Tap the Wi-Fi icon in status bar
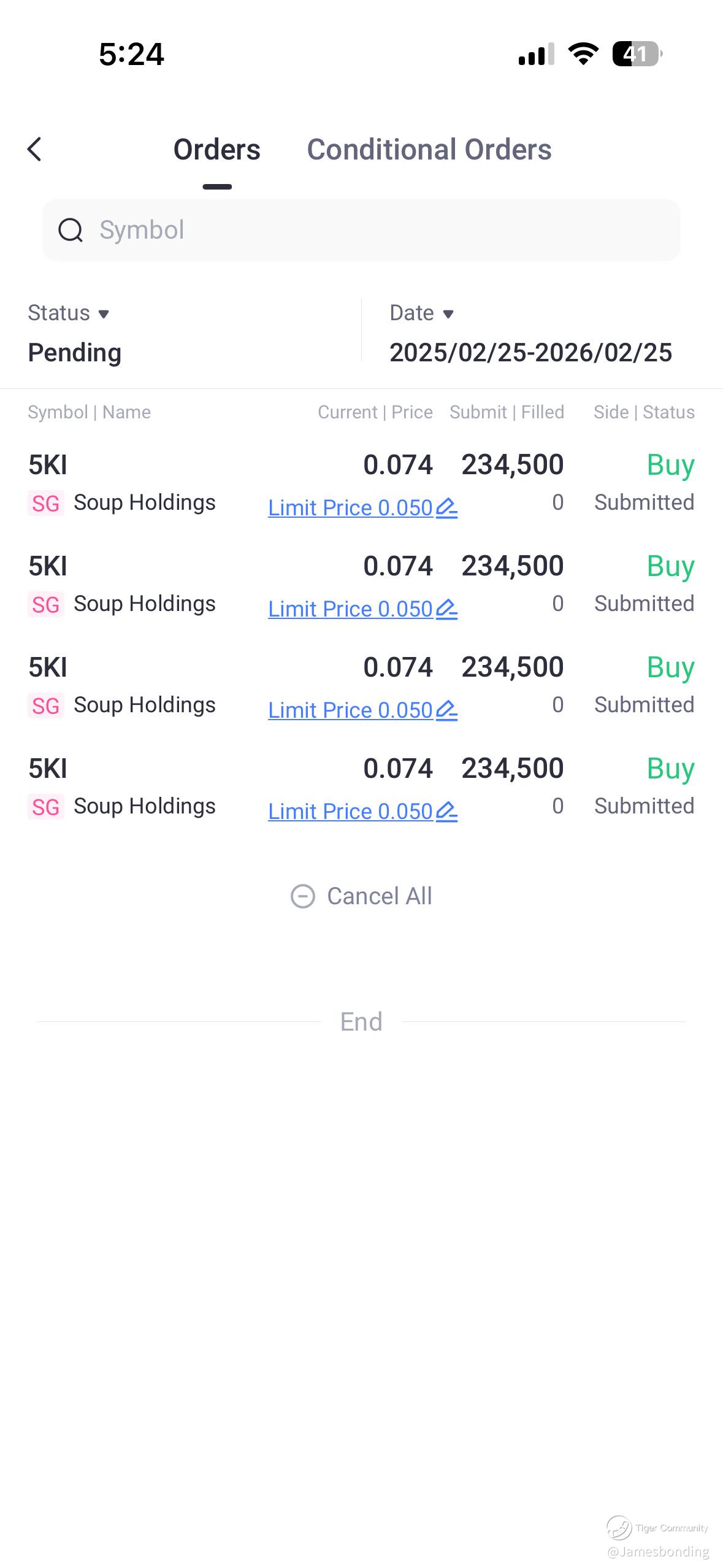The width and height of the screenshot is (723, 1568). click(583, 54)
